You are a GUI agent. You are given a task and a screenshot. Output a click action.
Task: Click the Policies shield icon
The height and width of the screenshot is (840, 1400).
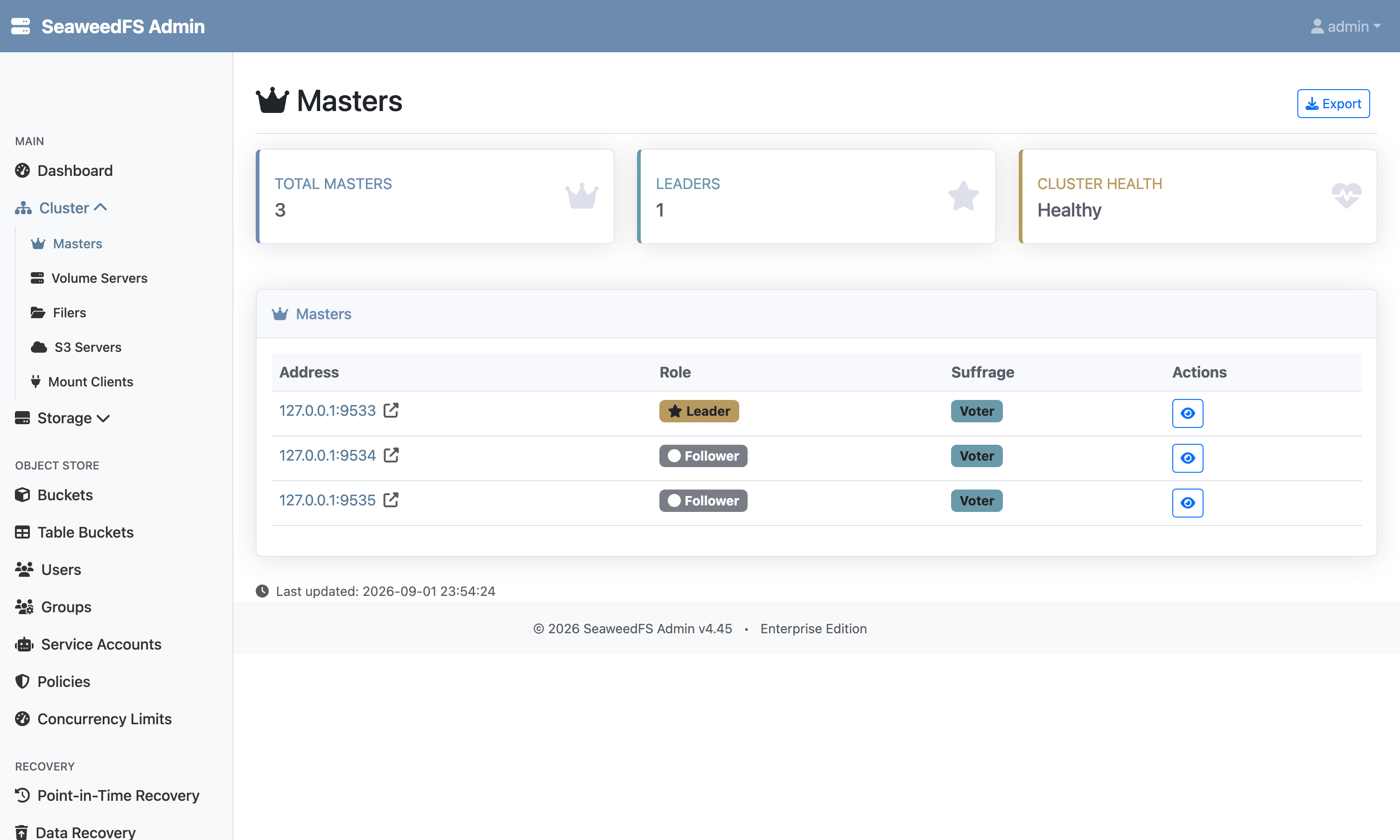coord(22,681)
